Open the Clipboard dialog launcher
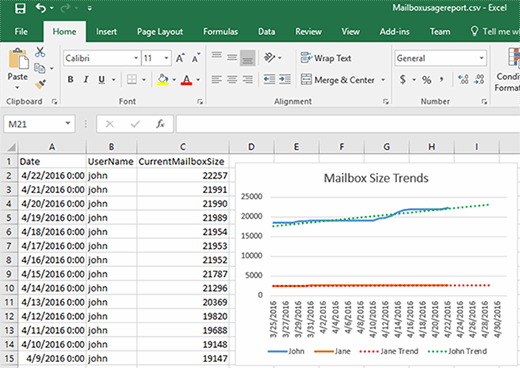This screenshot has height=368, width=520. pos(54,102)
